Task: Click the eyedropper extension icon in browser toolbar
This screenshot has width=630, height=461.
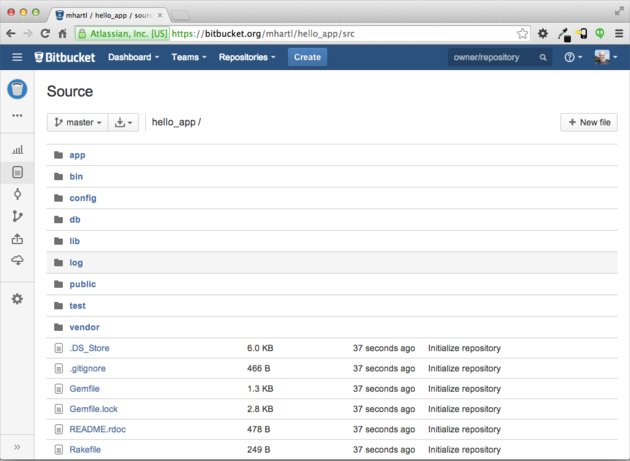Action: [x=564, y=34]
